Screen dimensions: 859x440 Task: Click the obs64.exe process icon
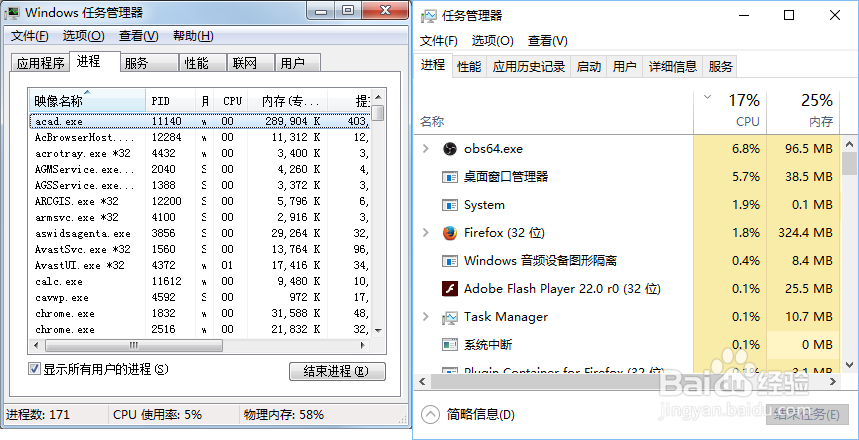coord(450,148)
